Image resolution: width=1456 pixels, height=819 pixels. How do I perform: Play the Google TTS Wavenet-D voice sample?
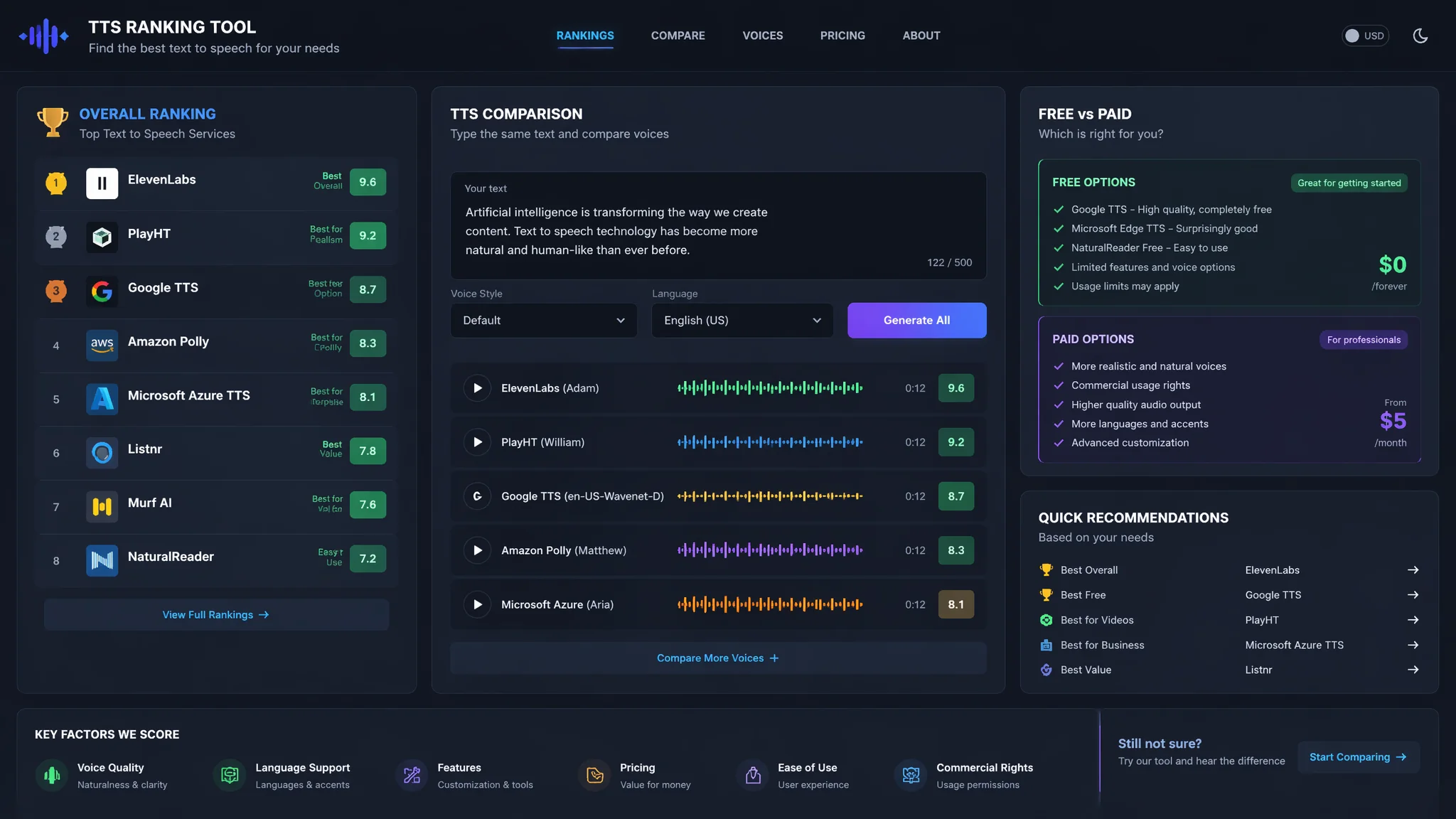477,496
